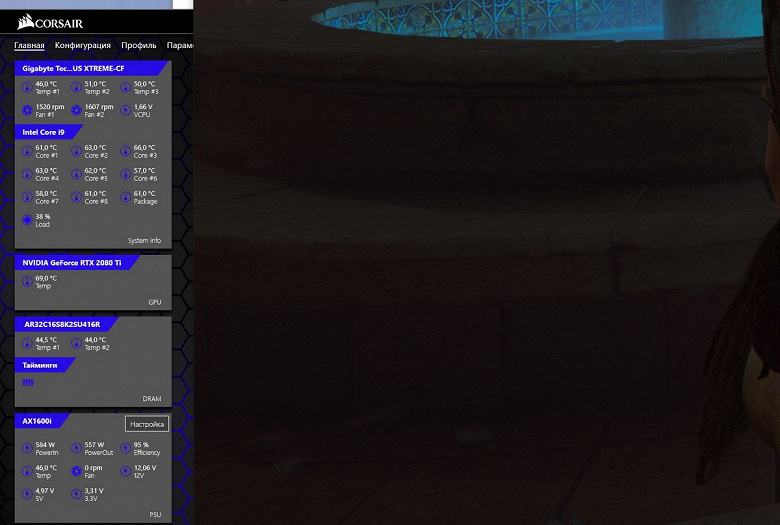The image size is (780, 525).
Task: Click the Core #1 temperature icon
Action: tap(27, 151)
